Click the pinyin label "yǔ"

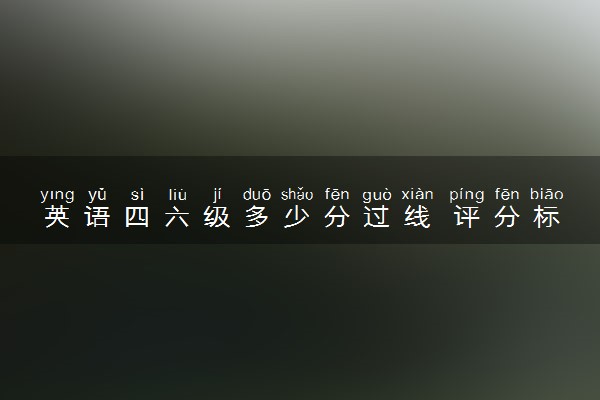click(97, 194)
